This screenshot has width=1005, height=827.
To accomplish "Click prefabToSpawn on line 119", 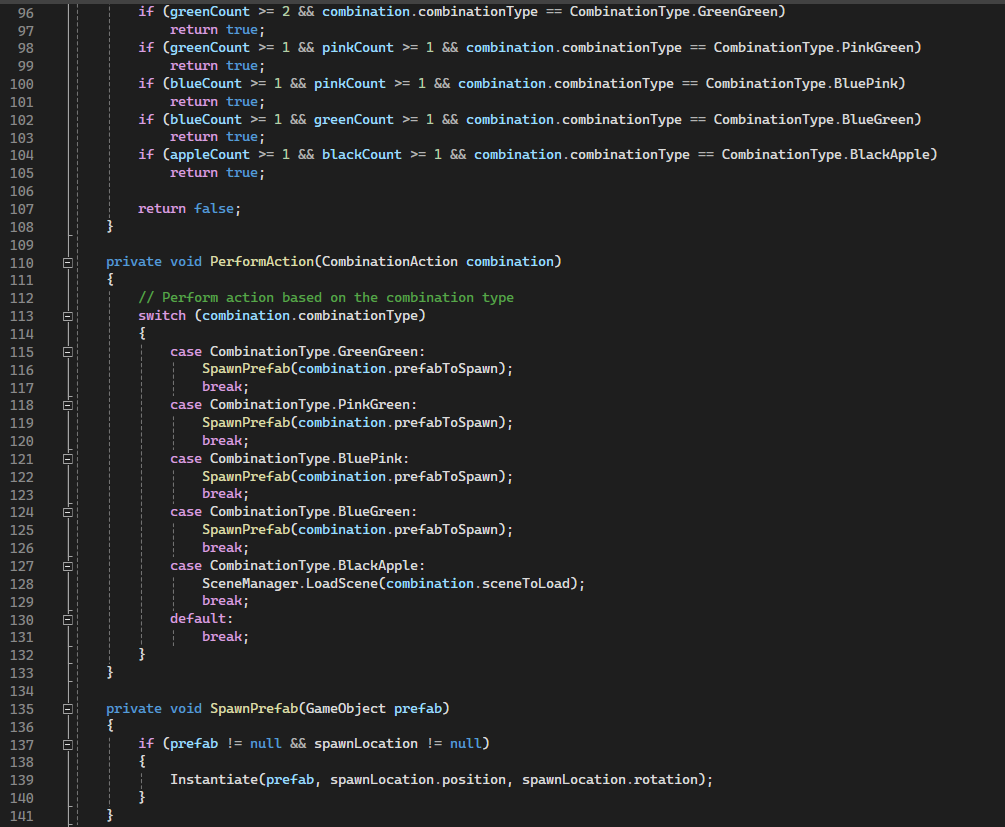I will coord(445,422).
